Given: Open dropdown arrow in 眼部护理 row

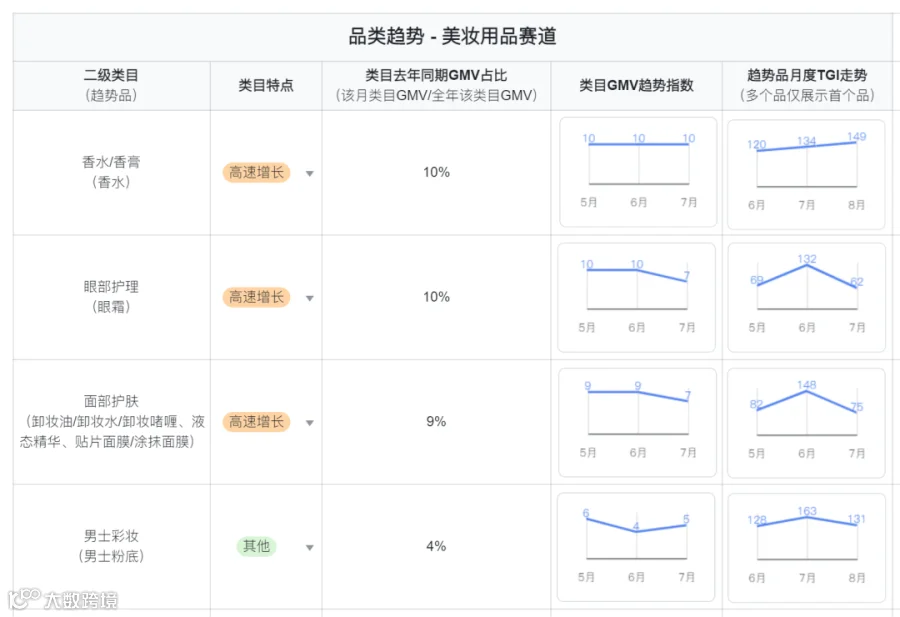Looking at the screenshot, I should pyautogui.click(x=309, y=298).
